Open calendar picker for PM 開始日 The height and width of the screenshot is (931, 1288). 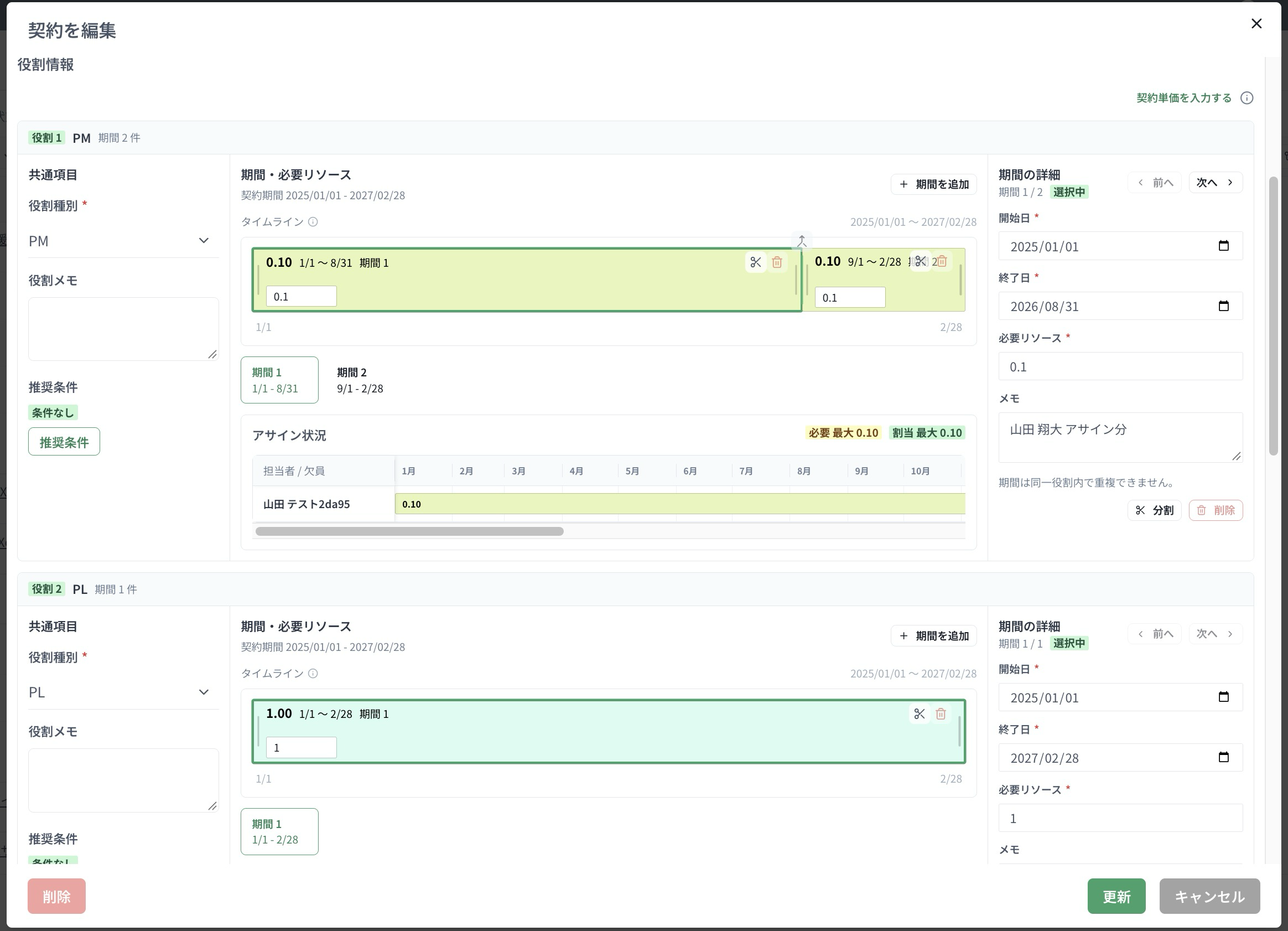[1224, 246]
